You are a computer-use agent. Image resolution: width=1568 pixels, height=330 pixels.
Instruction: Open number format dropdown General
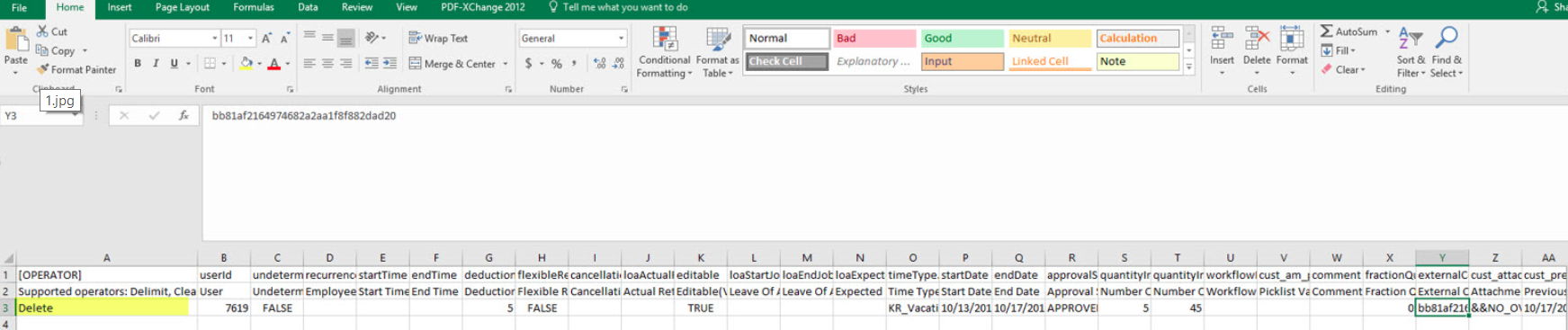point(621,38)
